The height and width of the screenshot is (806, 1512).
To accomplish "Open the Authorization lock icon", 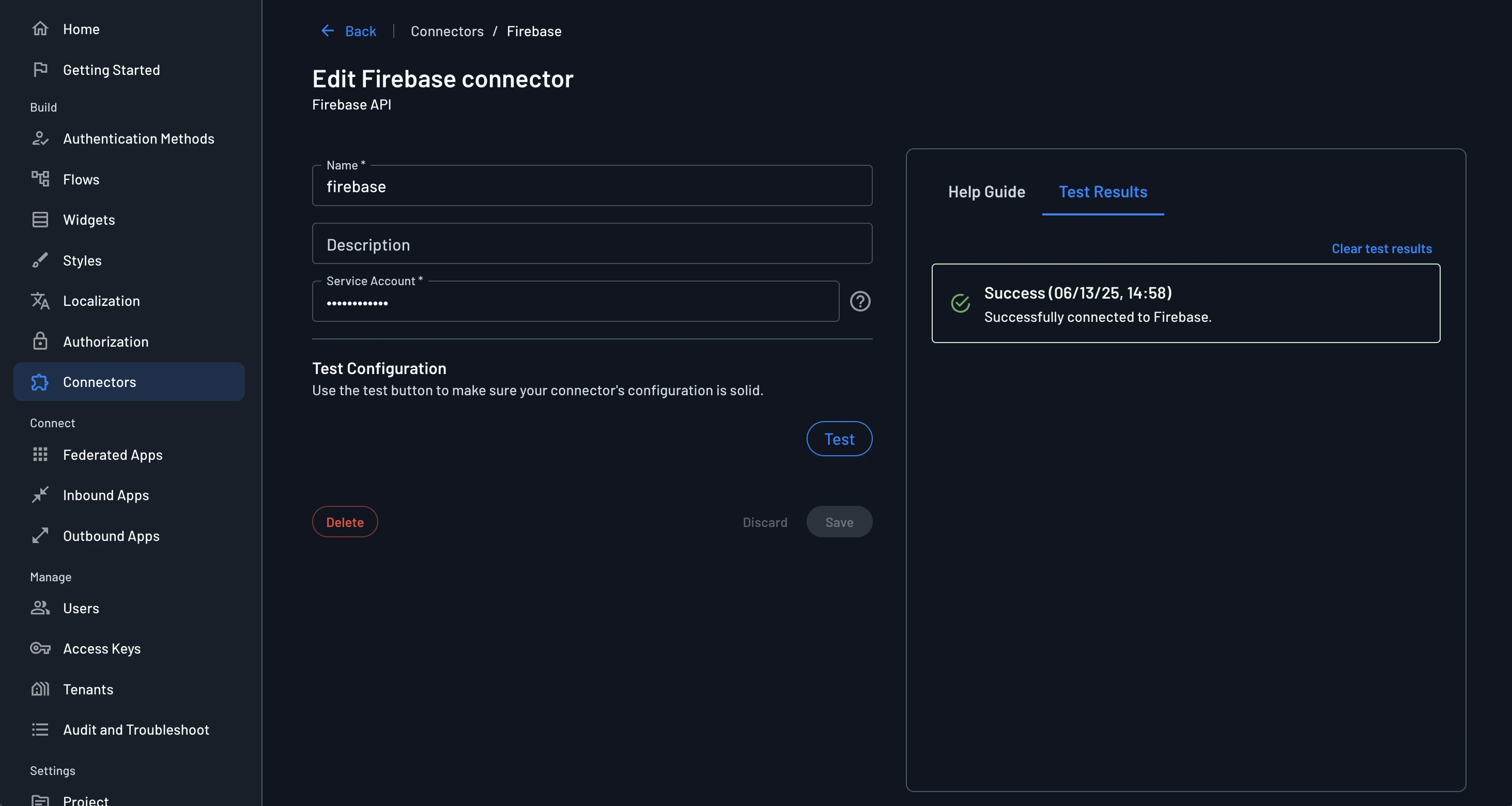I will 40,341.
